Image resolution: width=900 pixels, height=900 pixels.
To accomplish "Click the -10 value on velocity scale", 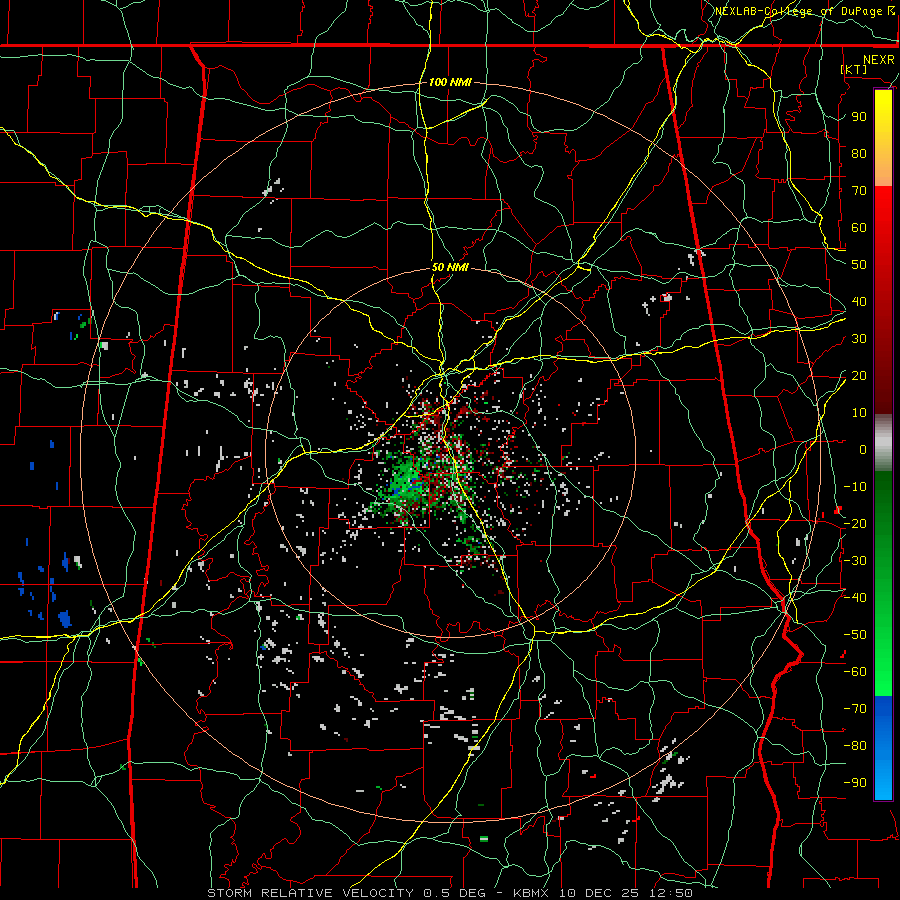I will tap(855, 487).
